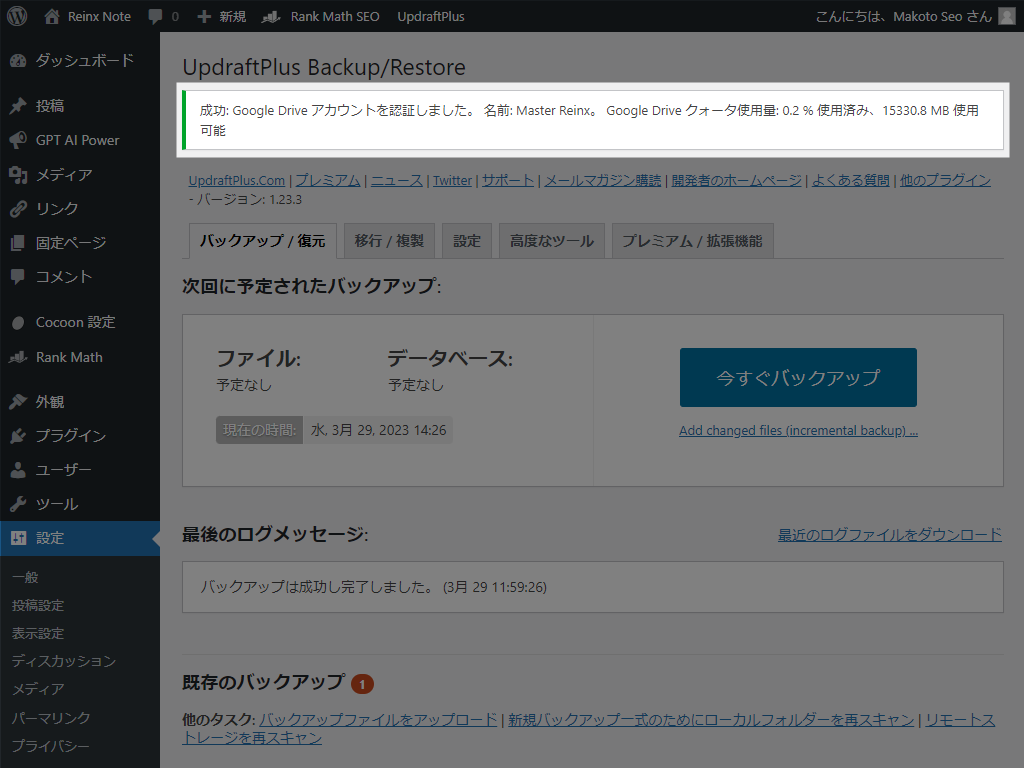This screenshot has height=768, width=1024.
Task: Switch to the 移行 / 複製 tab
Action: 389,241
